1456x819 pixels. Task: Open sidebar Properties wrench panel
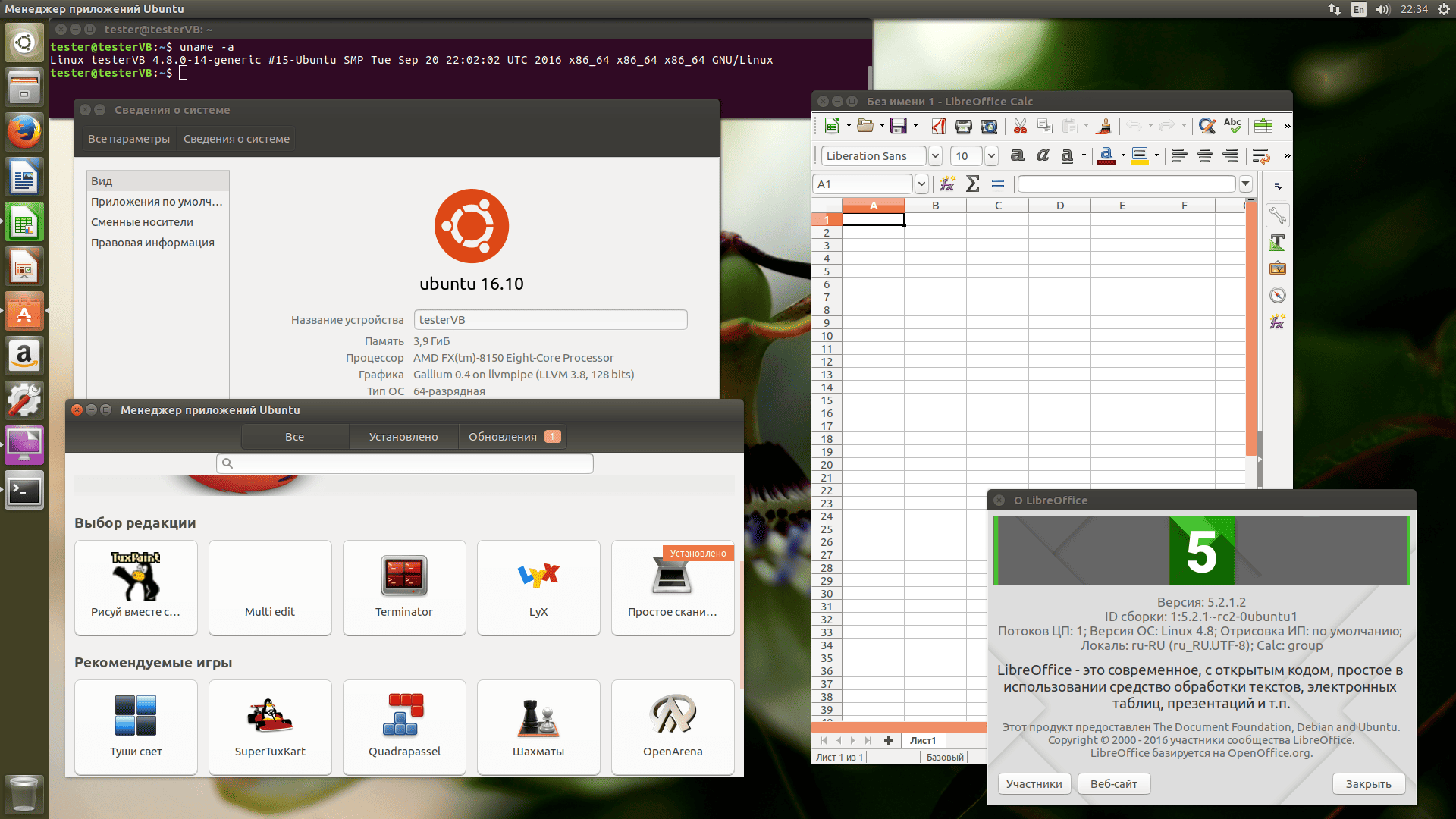click(1278, 216)
